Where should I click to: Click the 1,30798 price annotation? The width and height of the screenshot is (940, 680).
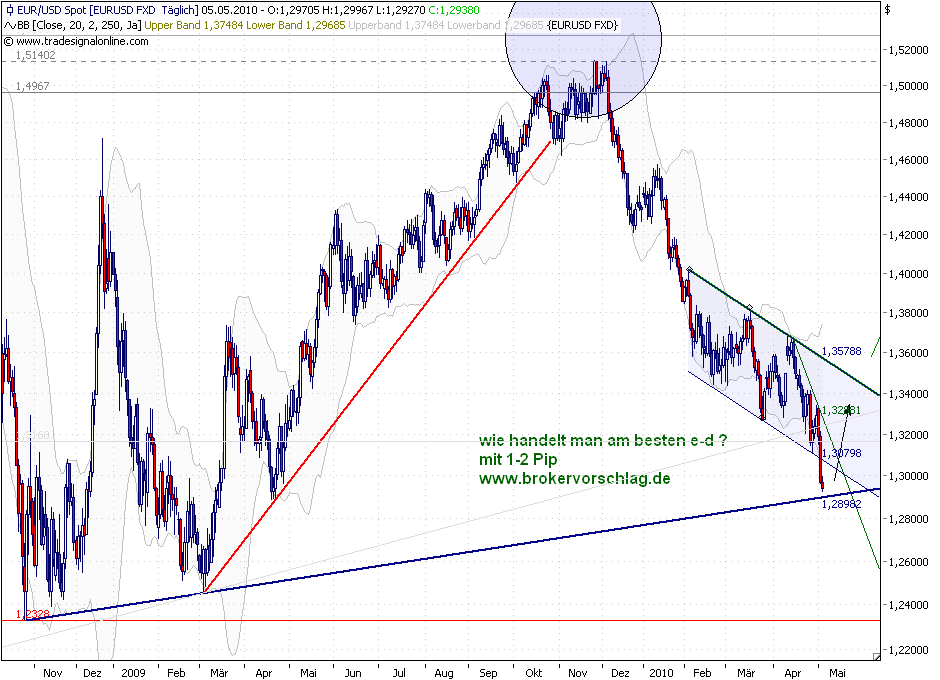click(x=845, y=452)
